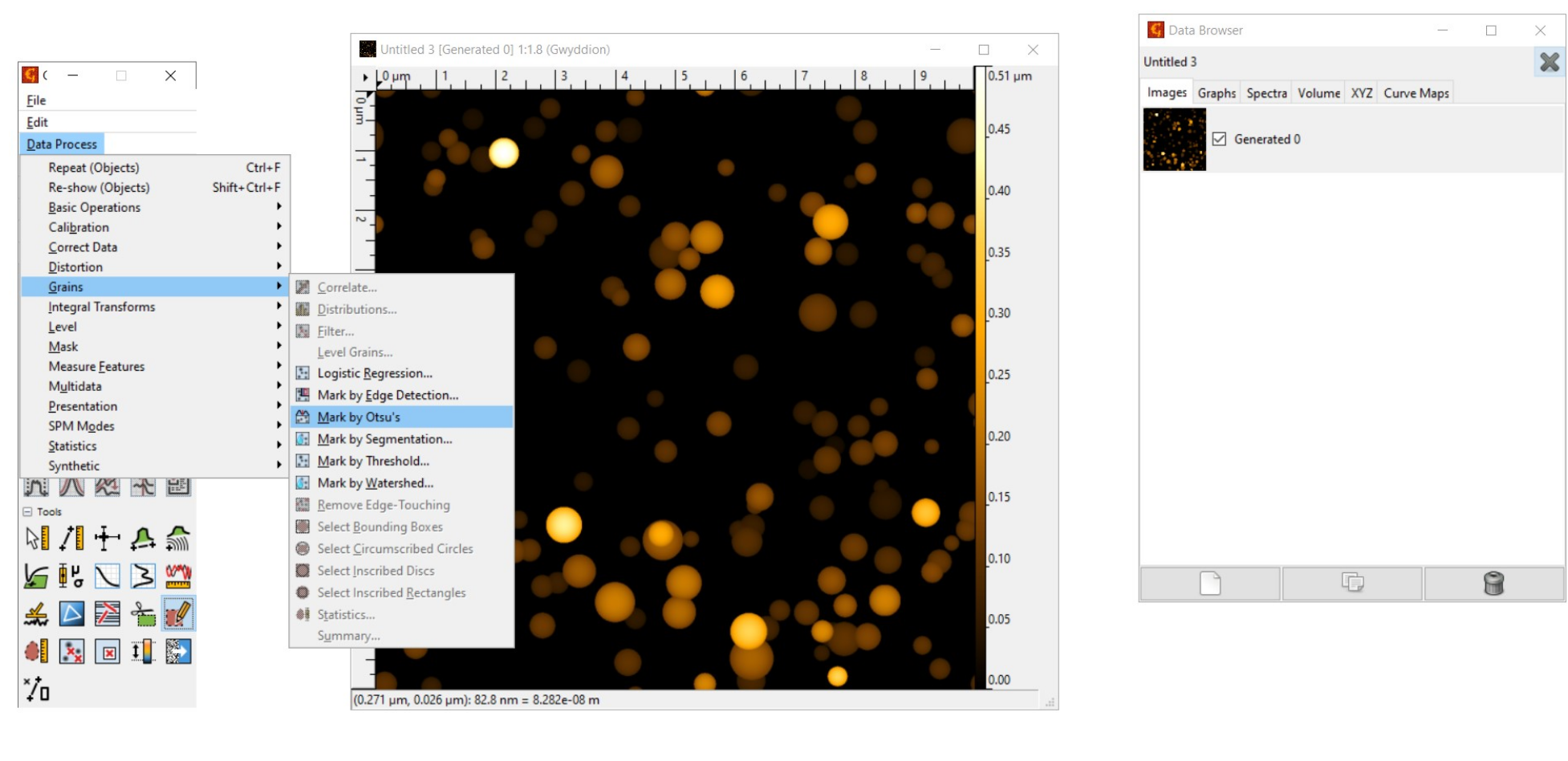Toggle Generated 0 visibility checkbox
Viewport: 1568px width, 761px height.
click(x=1219, y=139)
